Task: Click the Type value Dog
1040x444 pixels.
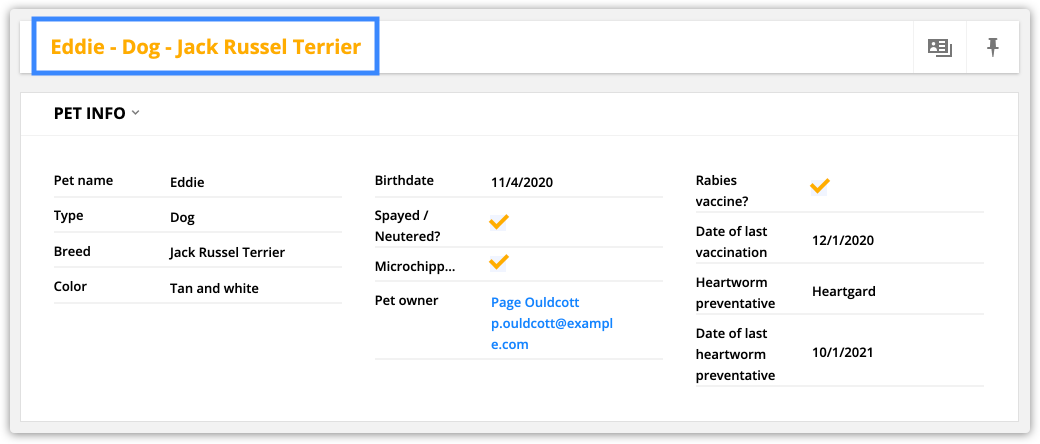Action: (x=182, y=218)
